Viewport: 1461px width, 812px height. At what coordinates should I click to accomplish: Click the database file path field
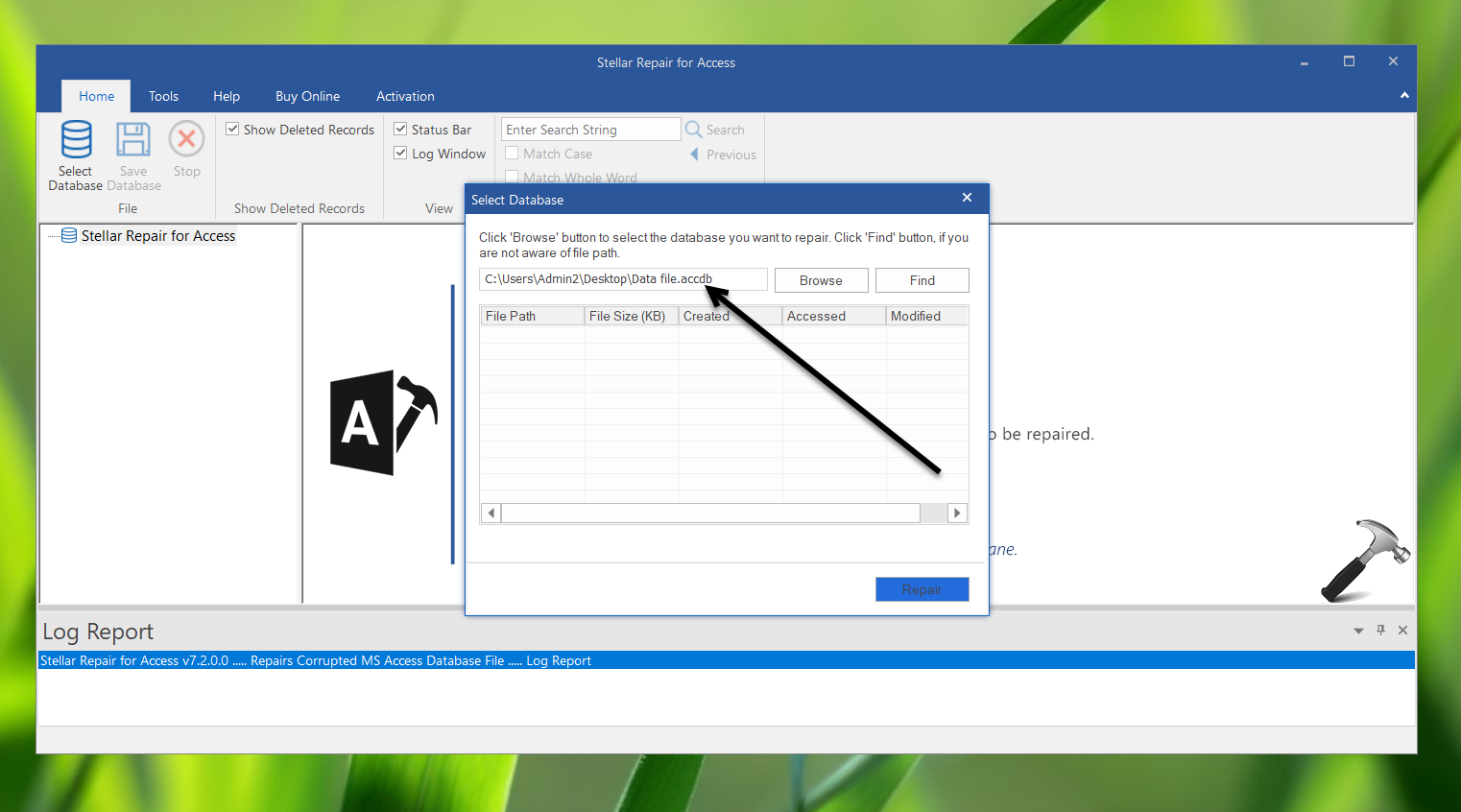(x=622, y=279)
